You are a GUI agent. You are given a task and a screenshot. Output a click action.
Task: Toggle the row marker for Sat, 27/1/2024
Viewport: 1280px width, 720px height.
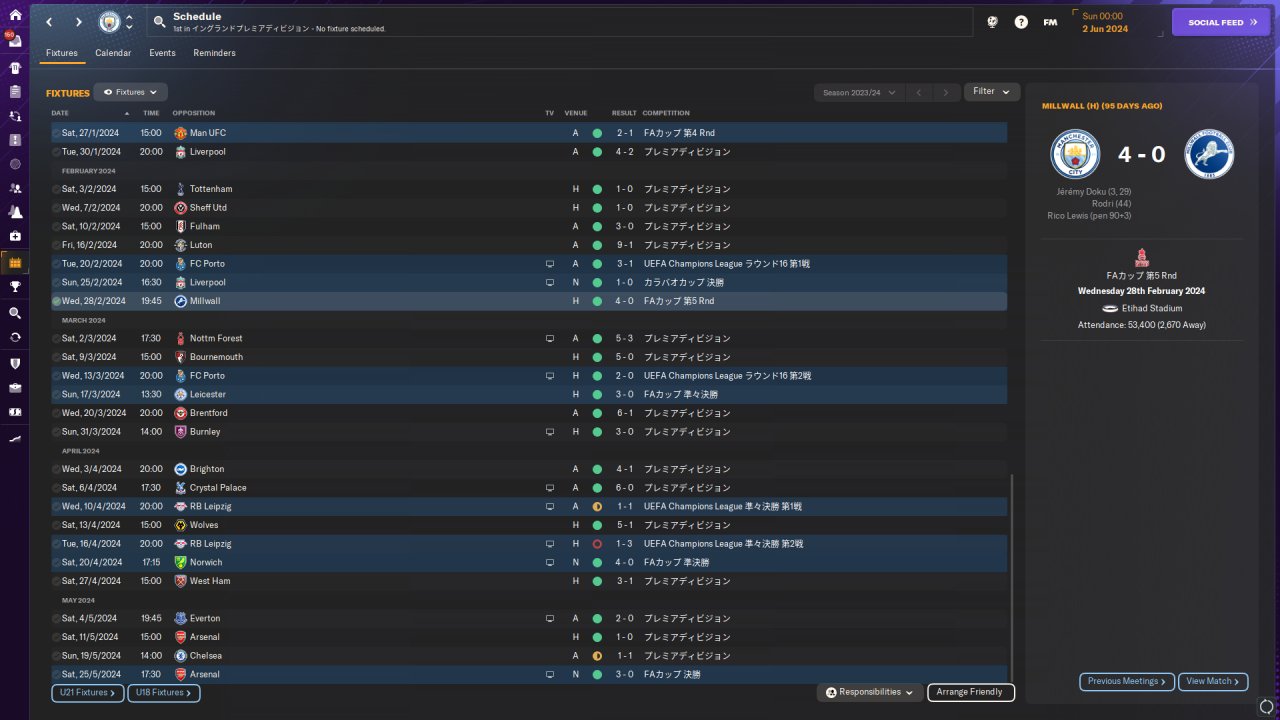pos(56,133)
